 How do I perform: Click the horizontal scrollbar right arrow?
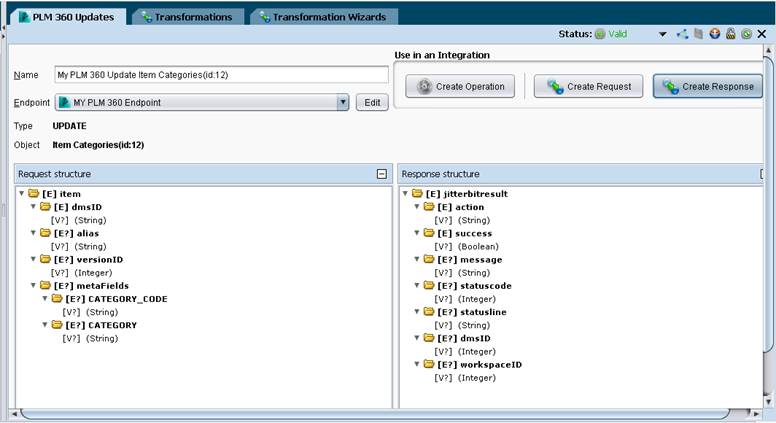[x=756, y=413]
